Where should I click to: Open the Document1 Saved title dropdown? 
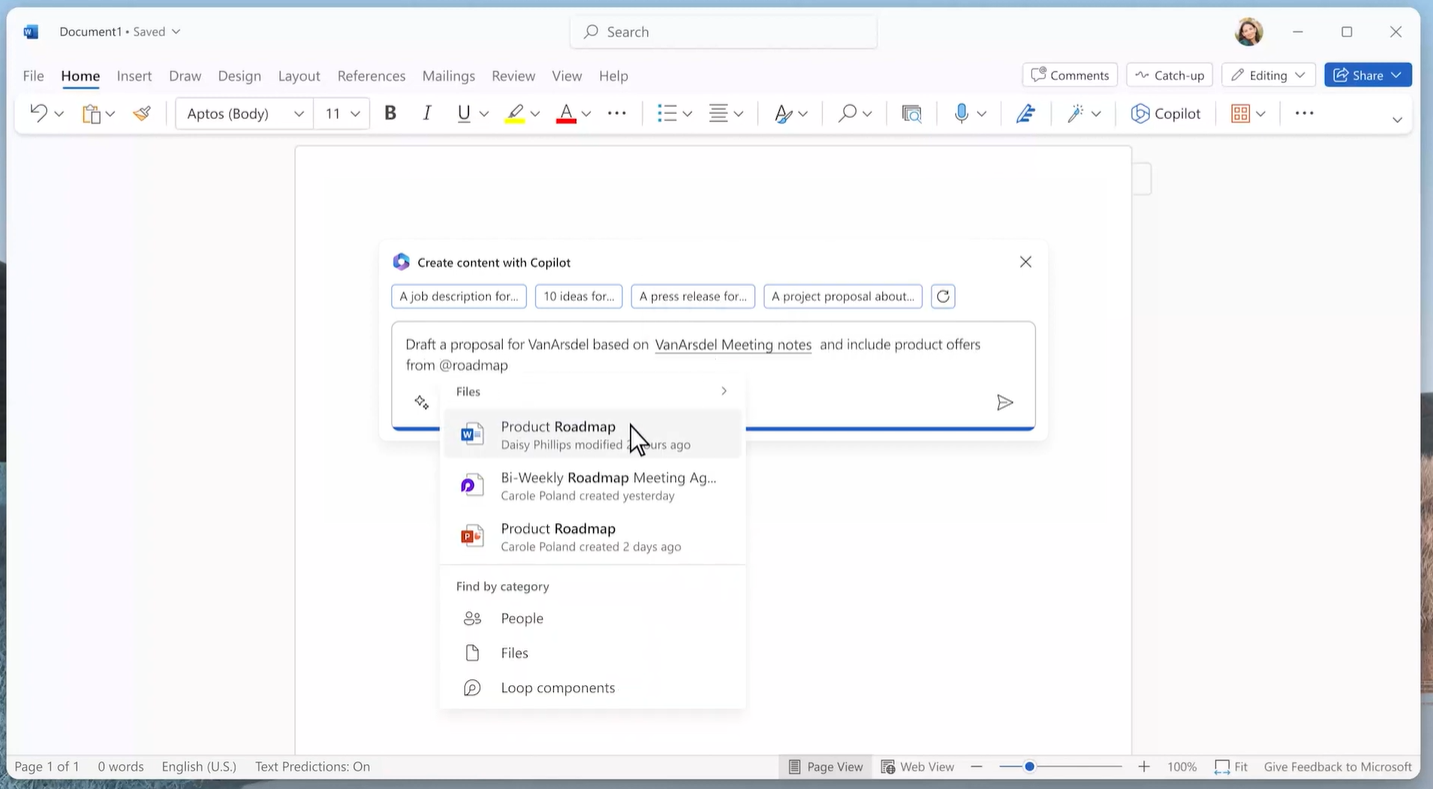120,32
